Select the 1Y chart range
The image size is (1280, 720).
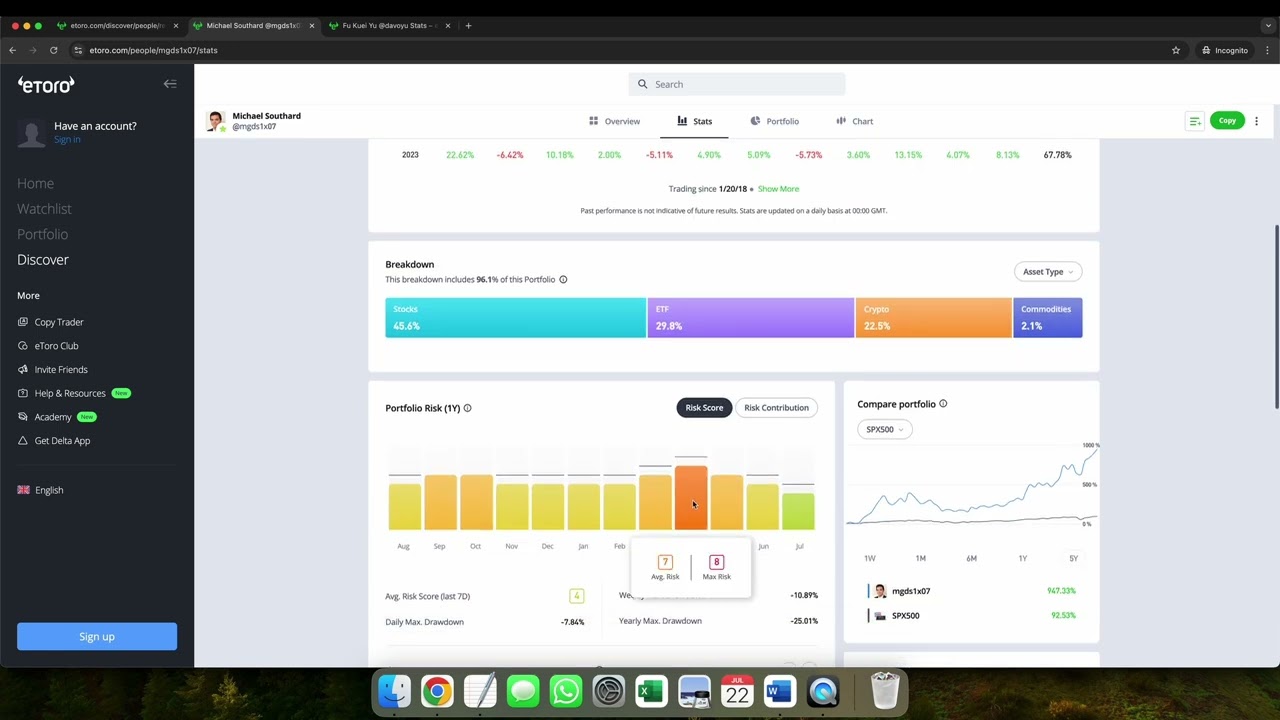pyautogui.click(x=1022, y=558)
